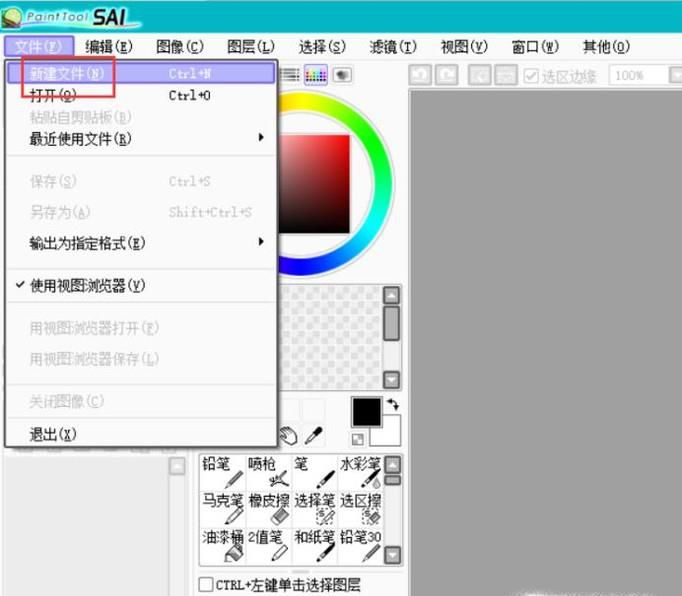Viewport: 682px width, 596px height.
Task: Click 用视图浏览器保存(L) menu entry
Action: pyautogui.click(x=141, y=359)
